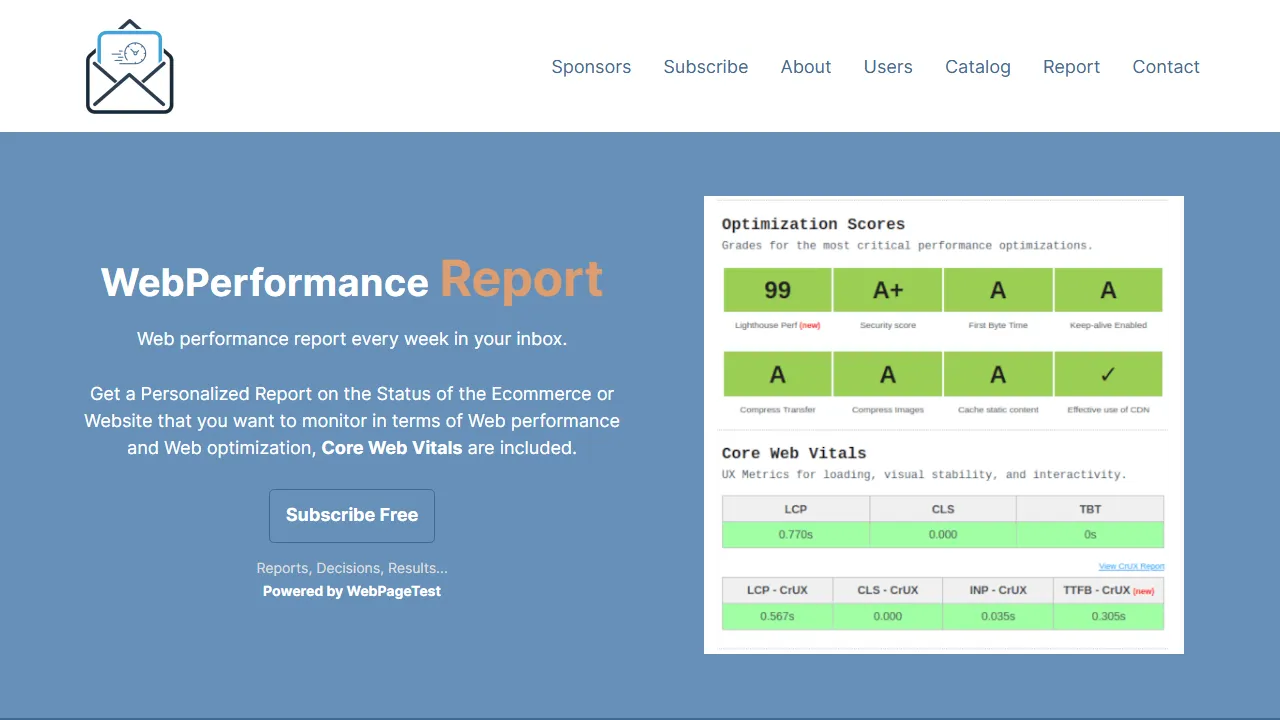Open the Catalog navigation item
Viewport: 1280px width, 720px height.
pos(978,66)
